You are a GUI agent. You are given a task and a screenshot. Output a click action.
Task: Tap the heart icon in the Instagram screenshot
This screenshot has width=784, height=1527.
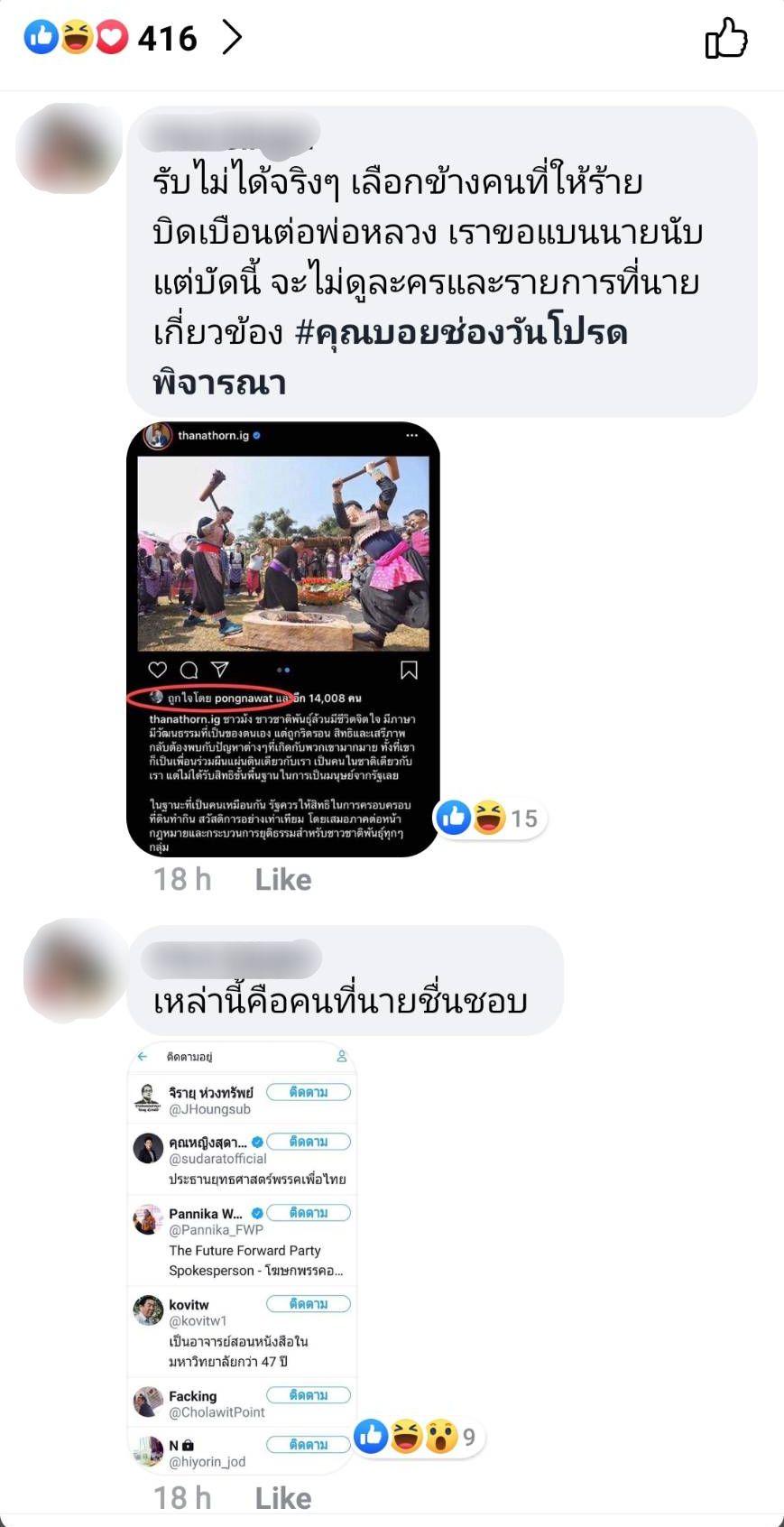click(158, 670)
